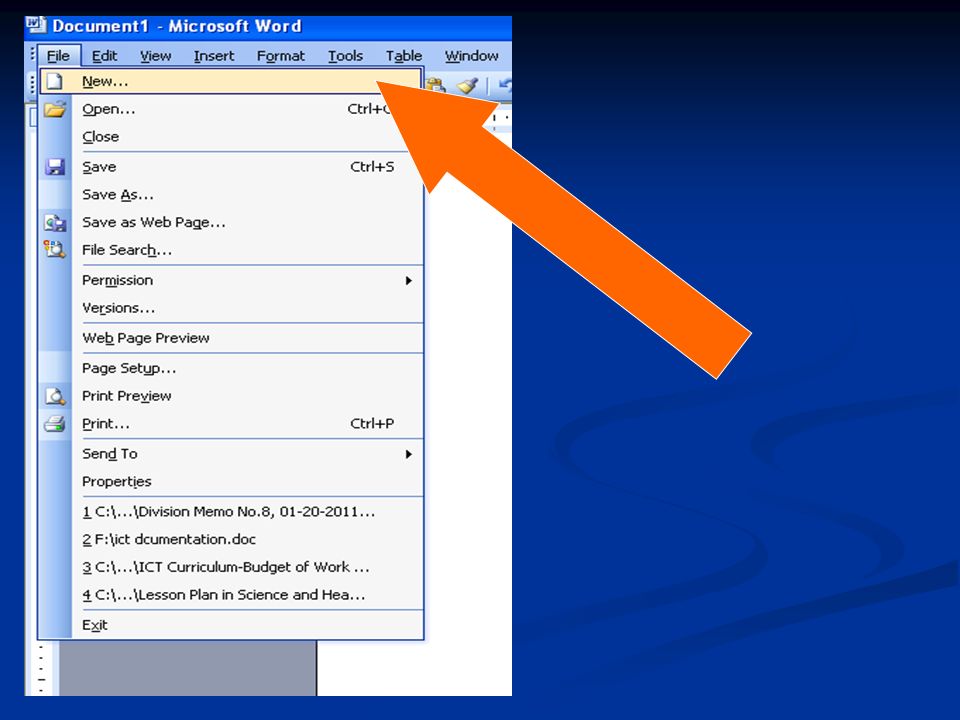Click the Format Painter brush icon in toolbar

coord(467,84)
